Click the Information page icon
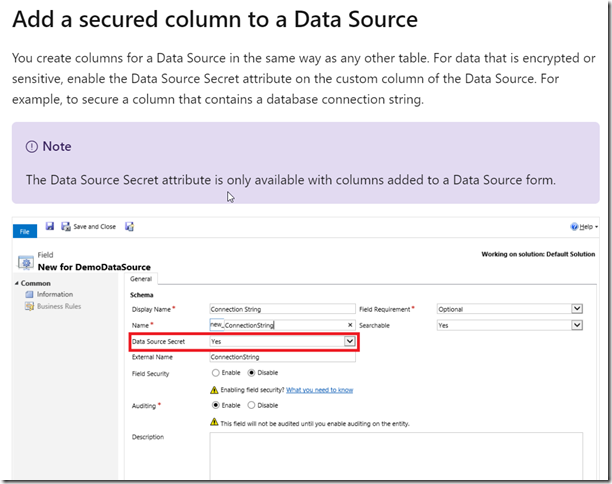Screen dimensions: 612x484 tap(29, 294)
